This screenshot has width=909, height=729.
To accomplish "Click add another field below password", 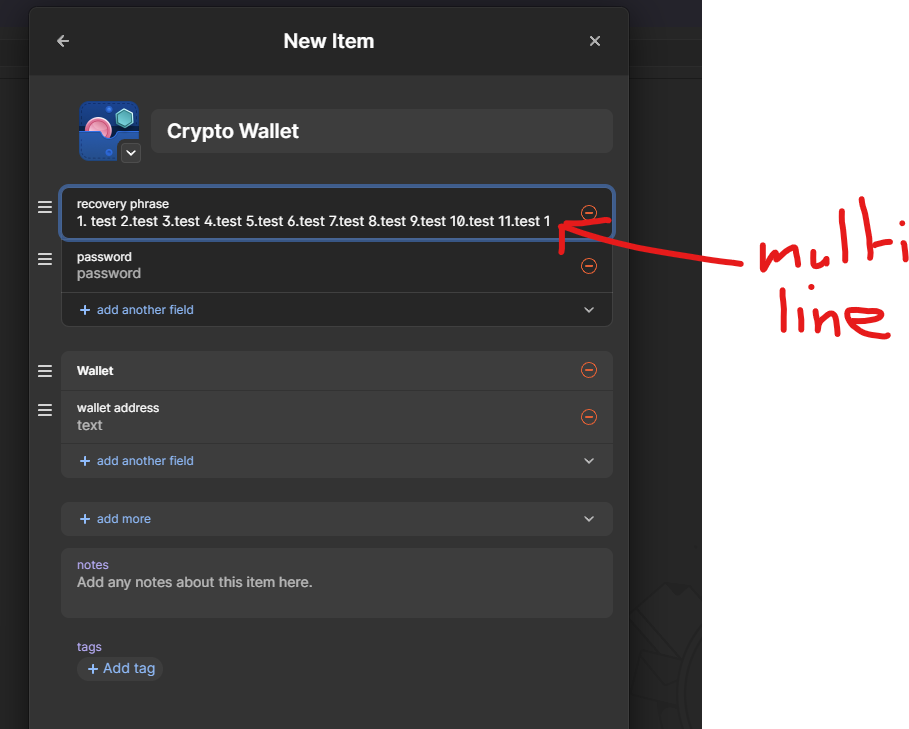I will 144,310.
